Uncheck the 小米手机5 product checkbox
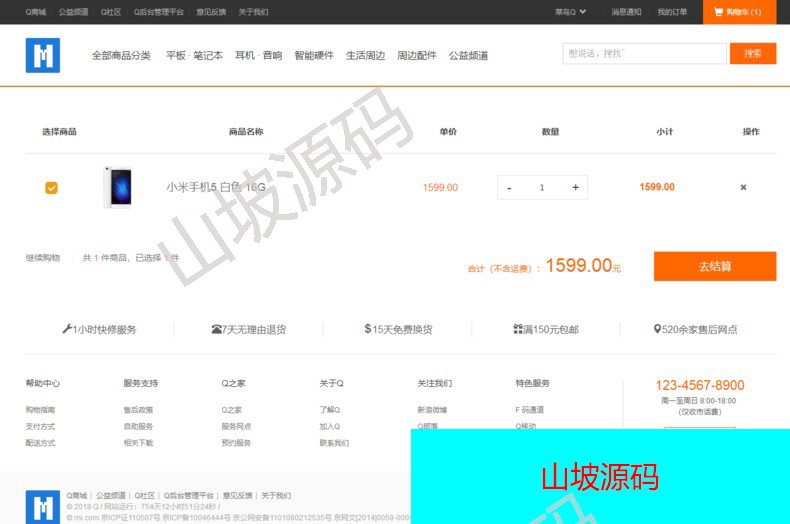Screen dimensions: 790x524 coord(51,187)
